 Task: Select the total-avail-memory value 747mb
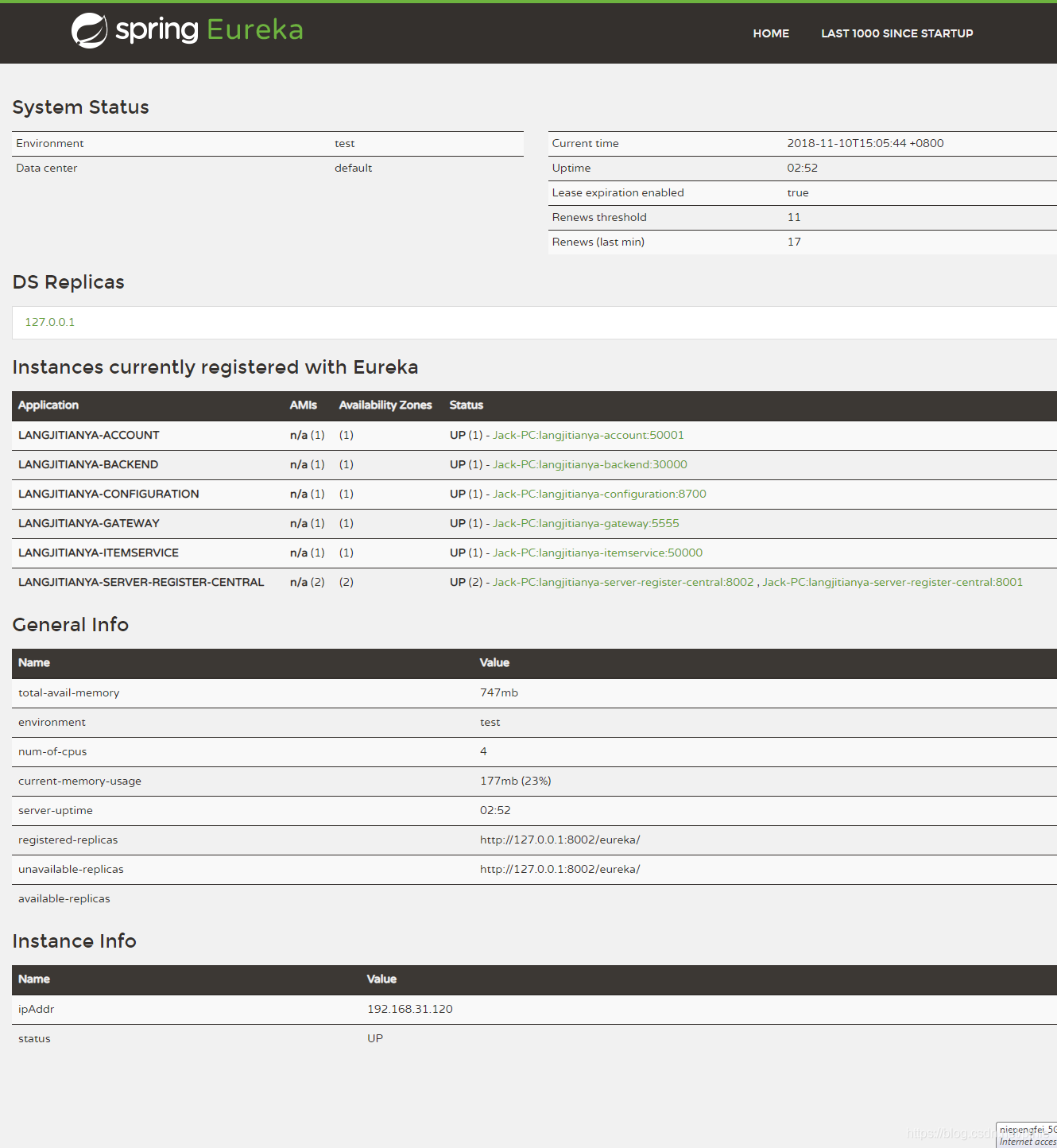[499, 692]
